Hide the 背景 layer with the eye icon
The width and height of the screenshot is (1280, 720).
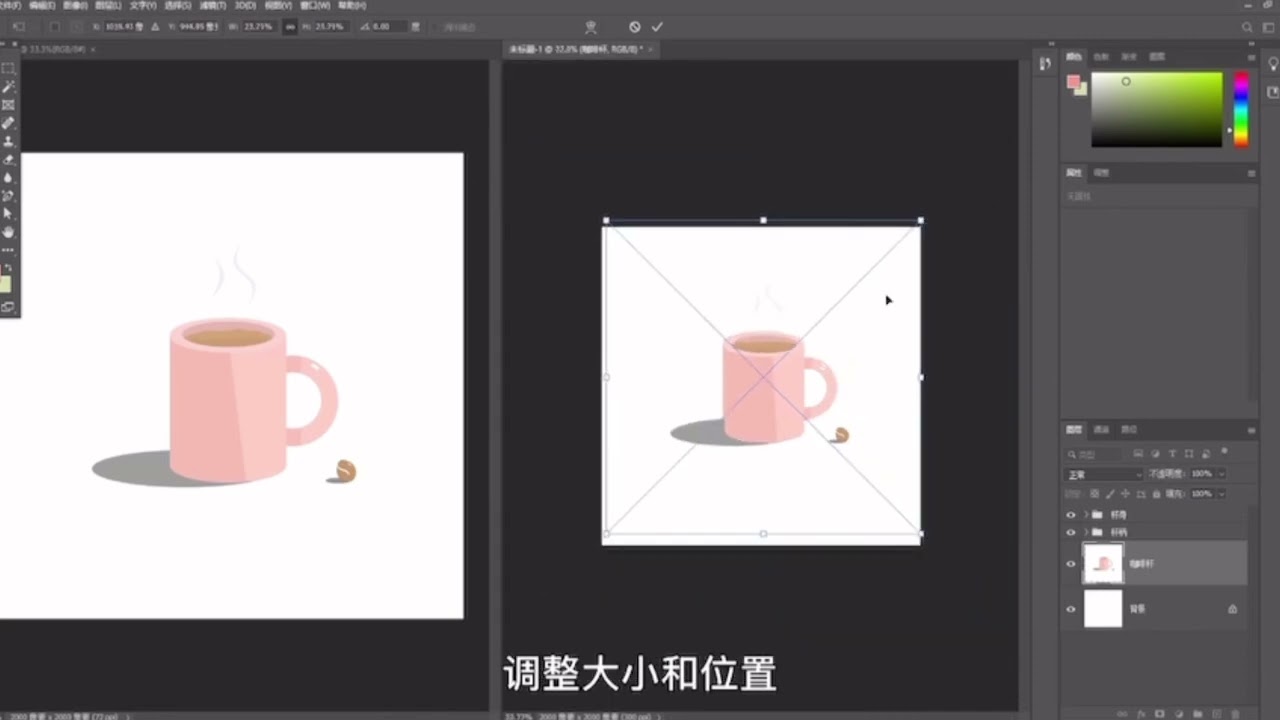1071,609
